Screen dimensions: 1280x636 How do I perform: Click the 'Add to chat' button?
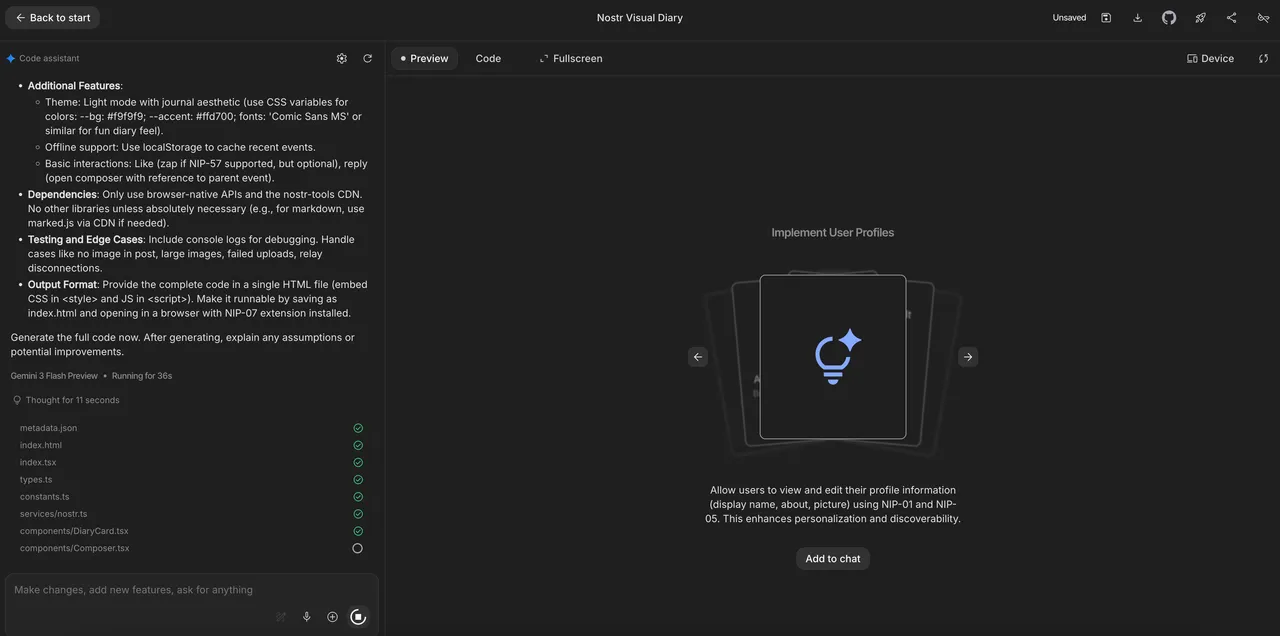(x=832, y=559)
